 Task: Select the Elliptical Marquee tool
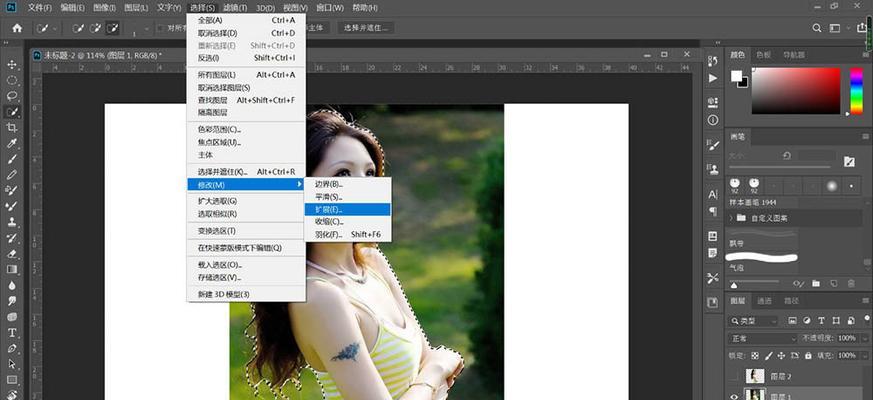click(x=11, y=80)
